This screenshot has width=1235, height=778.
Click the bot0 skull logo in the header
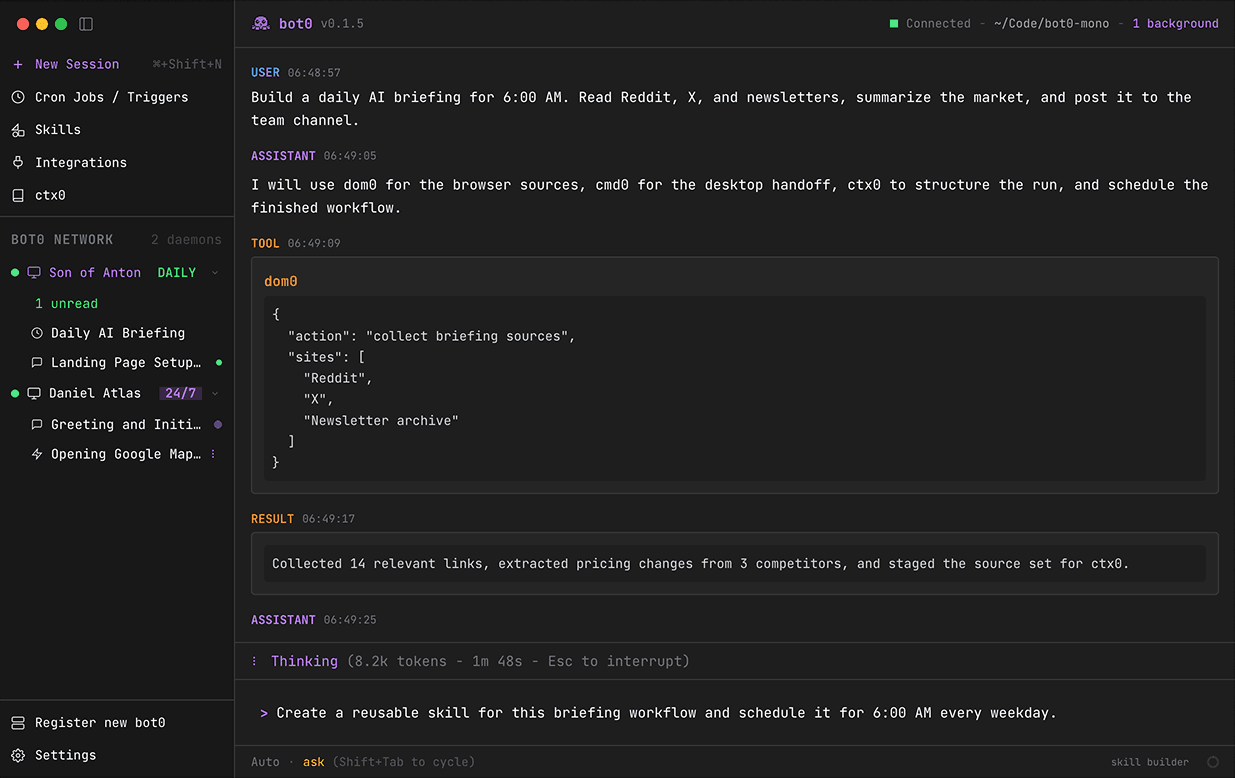(x=260, y=22)
